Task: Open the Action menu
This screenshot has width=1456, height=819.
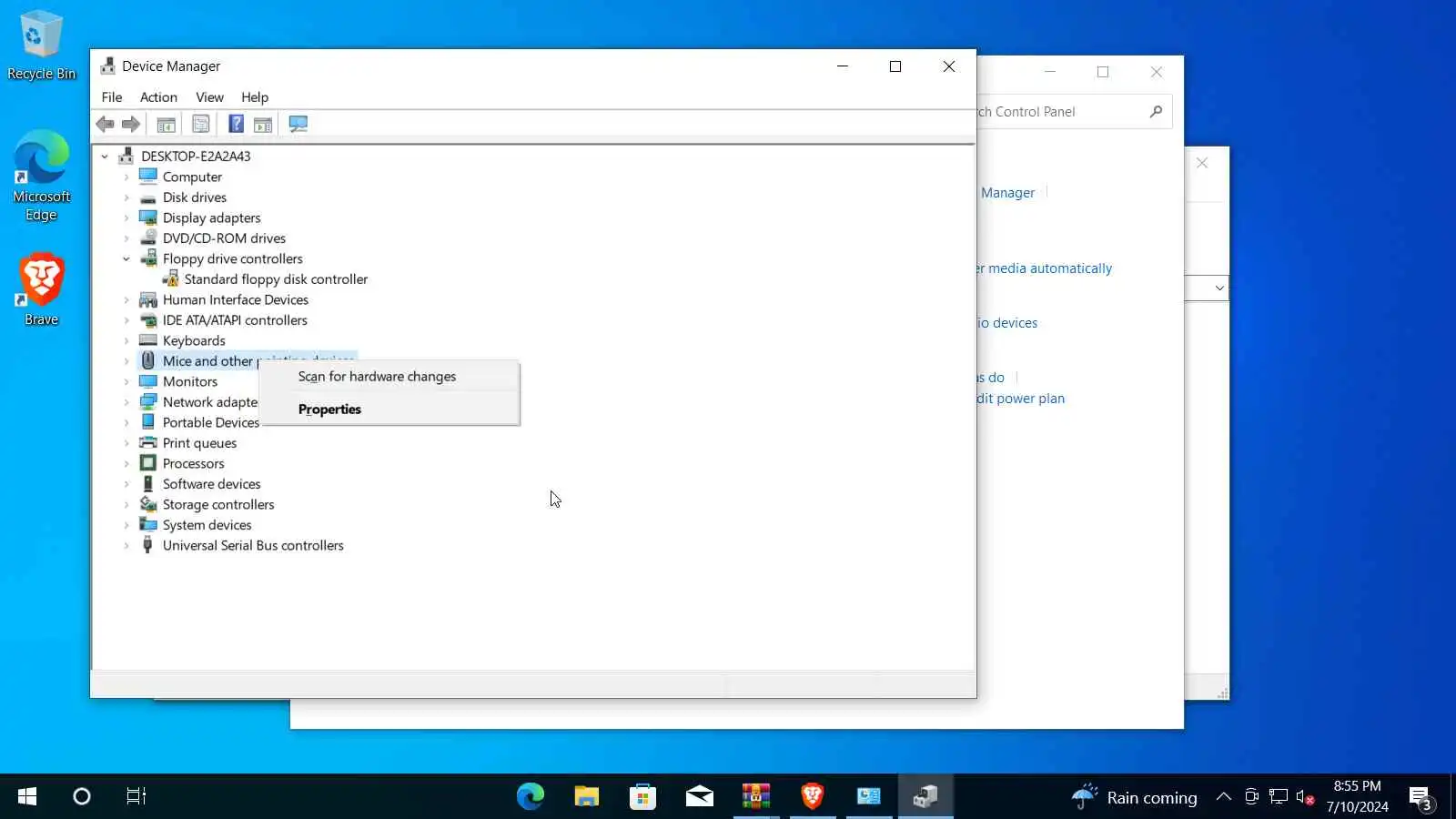Action: [x=158, y=97]
